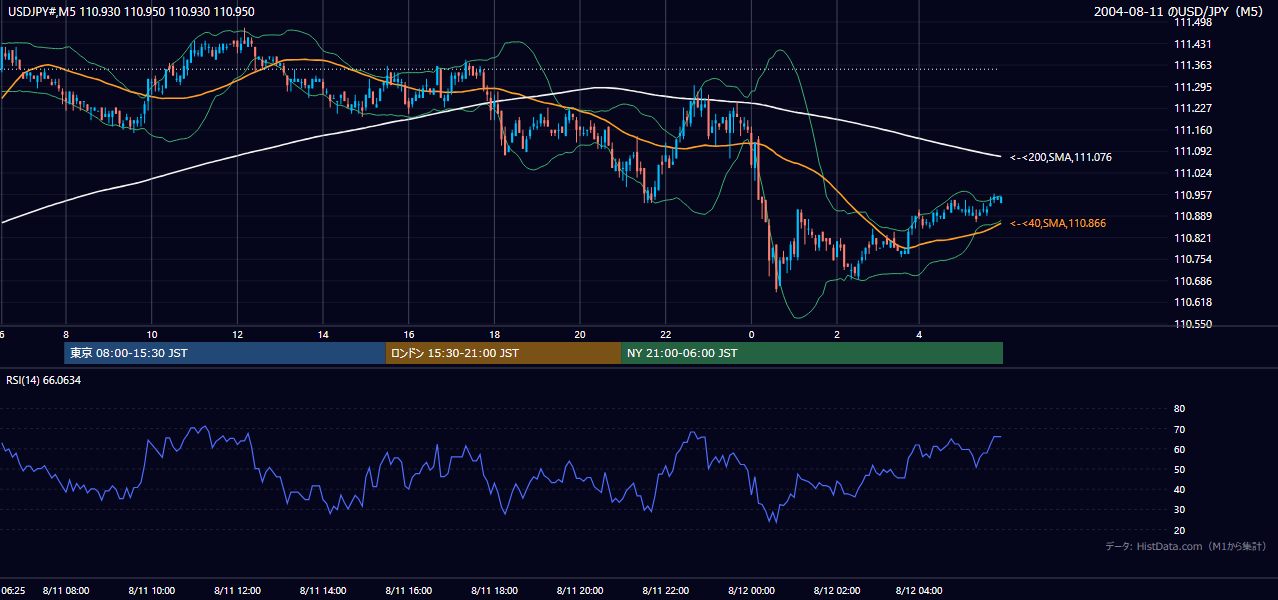Image resolution: width=1278 pixels, height=600 pixels.
Task: Click the 8/12 00:00 timestamp
Action: click(x=751, y=590)
